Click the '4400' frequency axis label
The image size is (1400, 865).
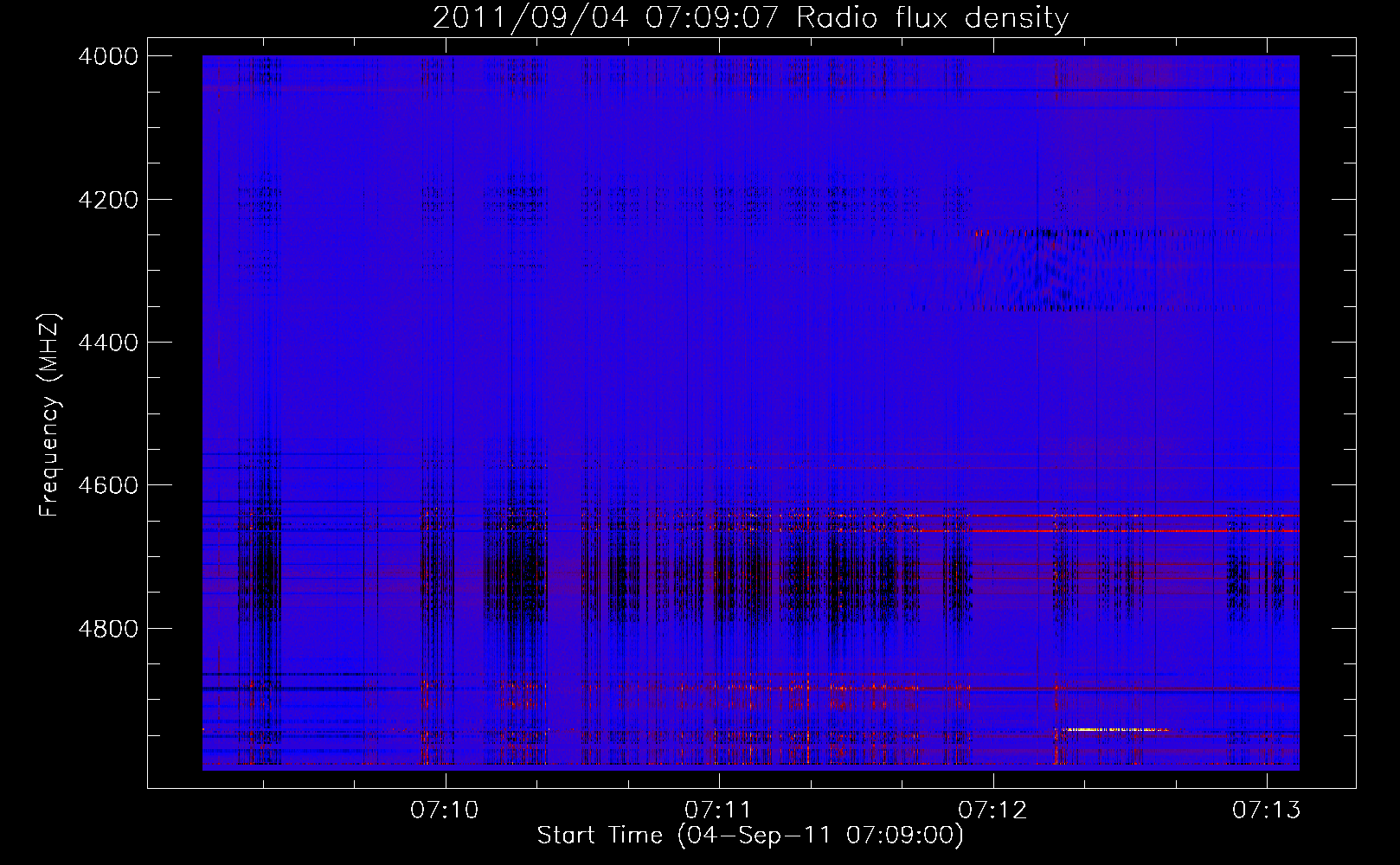(108, 343)
